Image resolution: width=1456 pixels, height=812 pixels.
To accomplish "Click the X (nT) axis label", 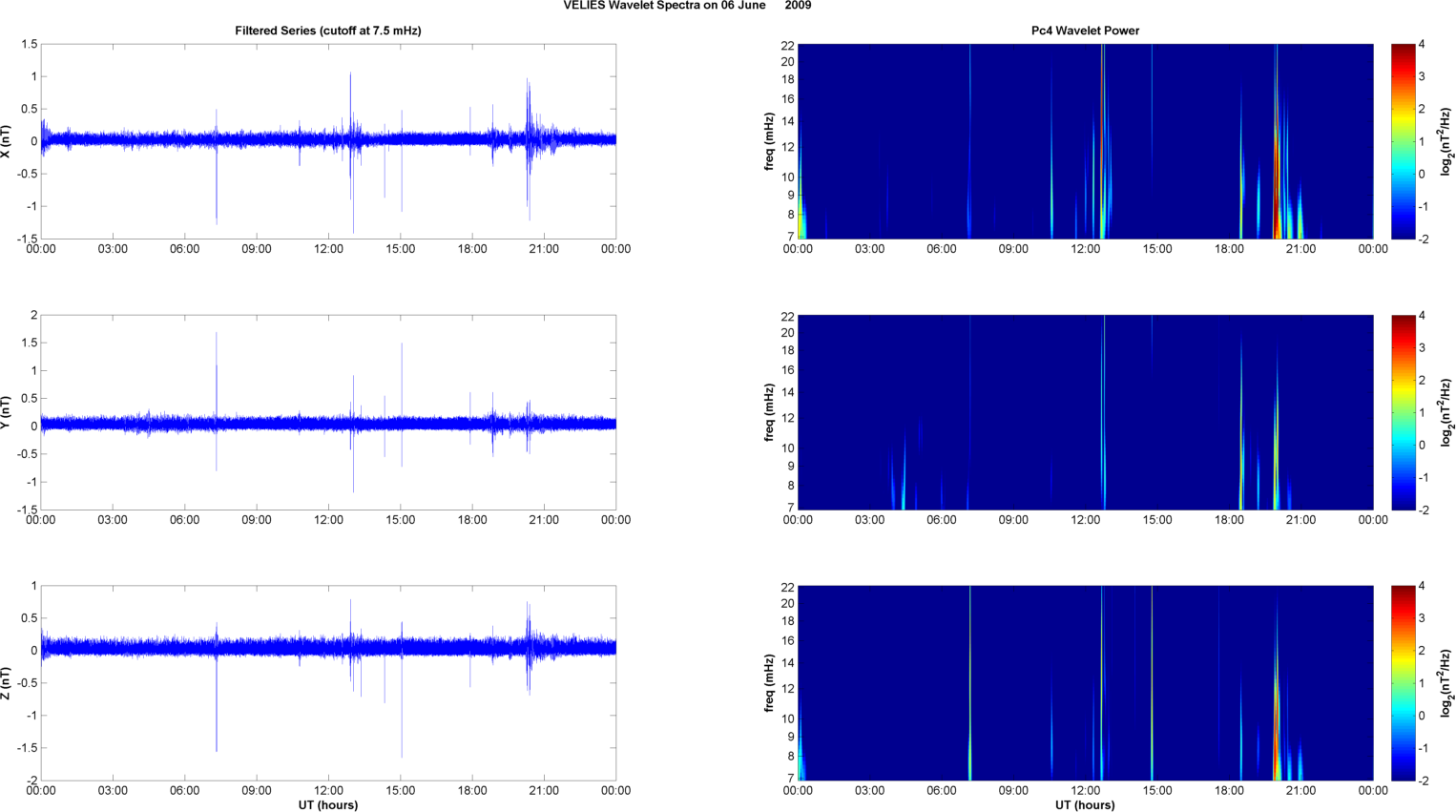I will click(x=7, y=141).
